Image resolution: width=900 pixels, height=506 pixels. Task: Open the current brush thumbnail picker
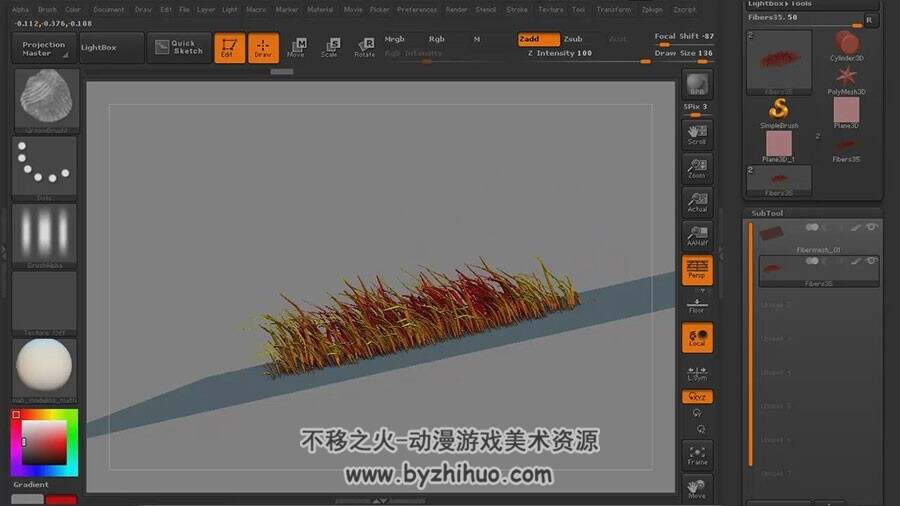click(x=46, y=101)
